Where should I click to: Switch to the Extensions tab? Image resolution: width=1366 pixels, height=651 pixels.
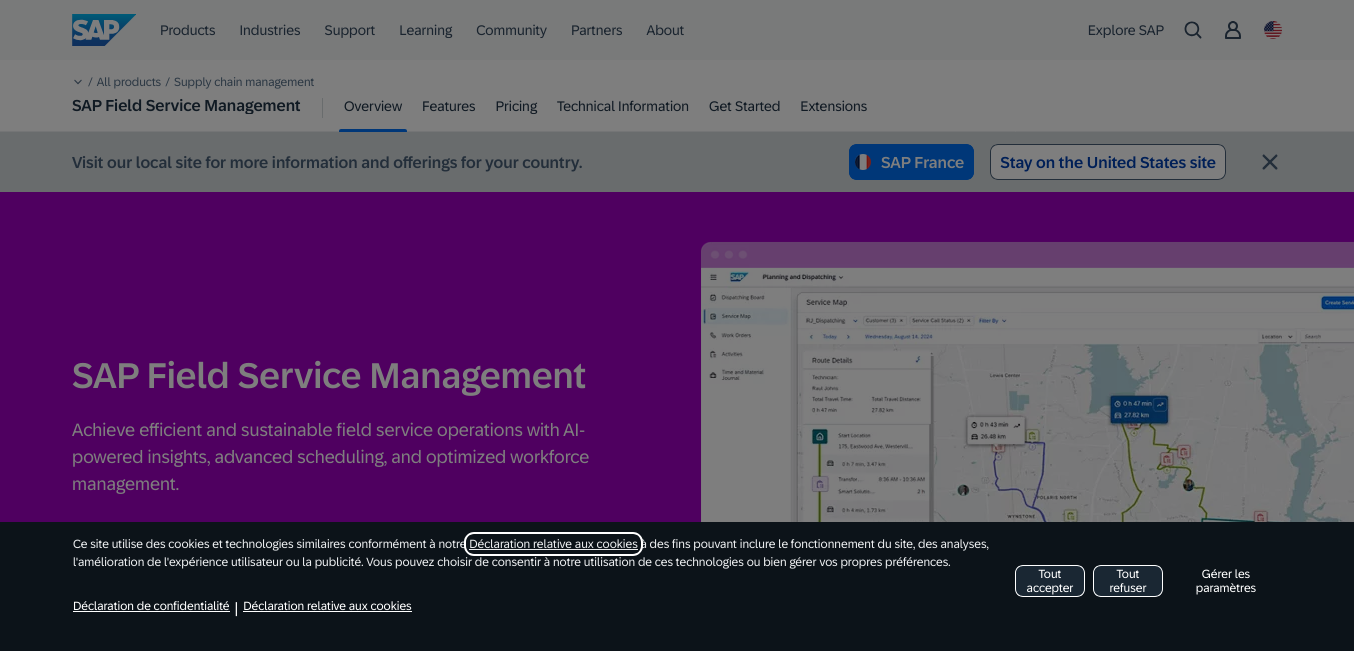point(834,106)
